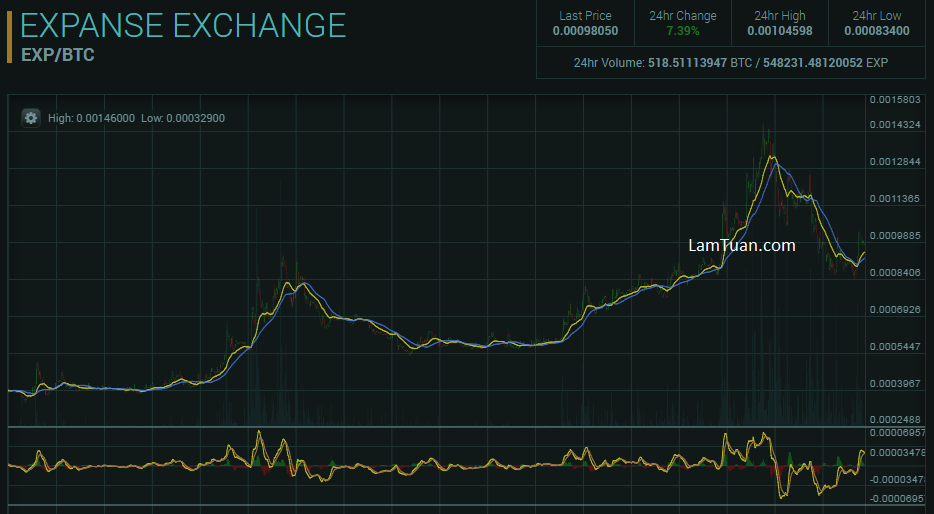Open chart settings gear icon

tap(31, 118)
